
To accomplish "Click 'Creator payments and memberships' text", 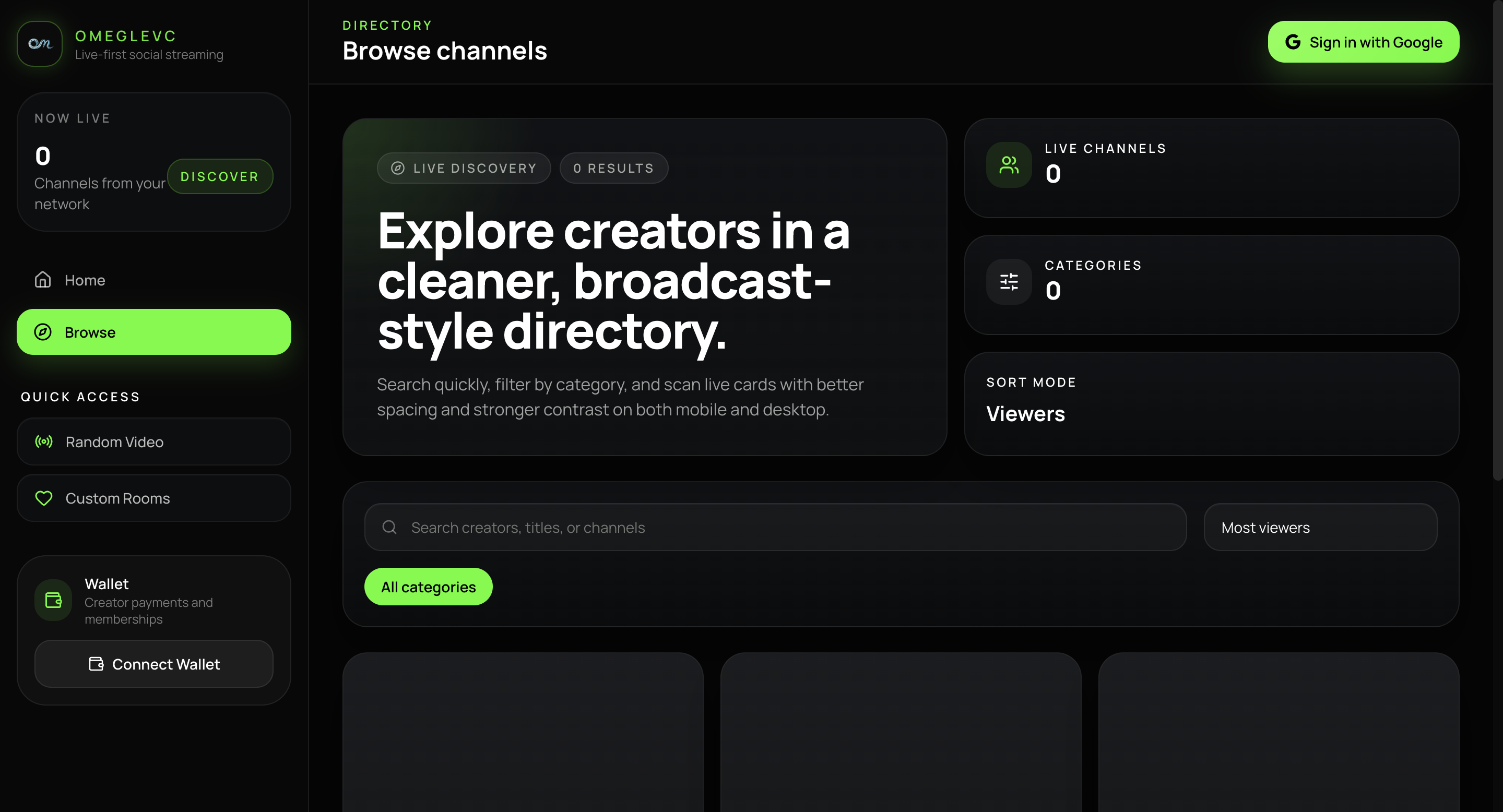I will (x=149, y=611).
